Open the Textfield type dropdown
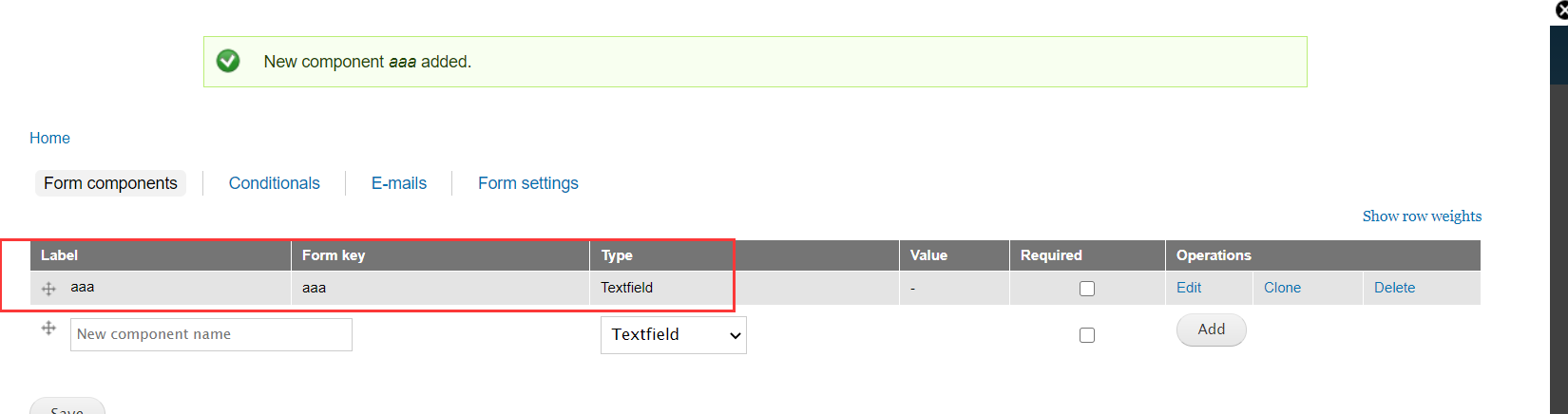The width and height of the screenshot is (1568, 414). pos(673,335)
